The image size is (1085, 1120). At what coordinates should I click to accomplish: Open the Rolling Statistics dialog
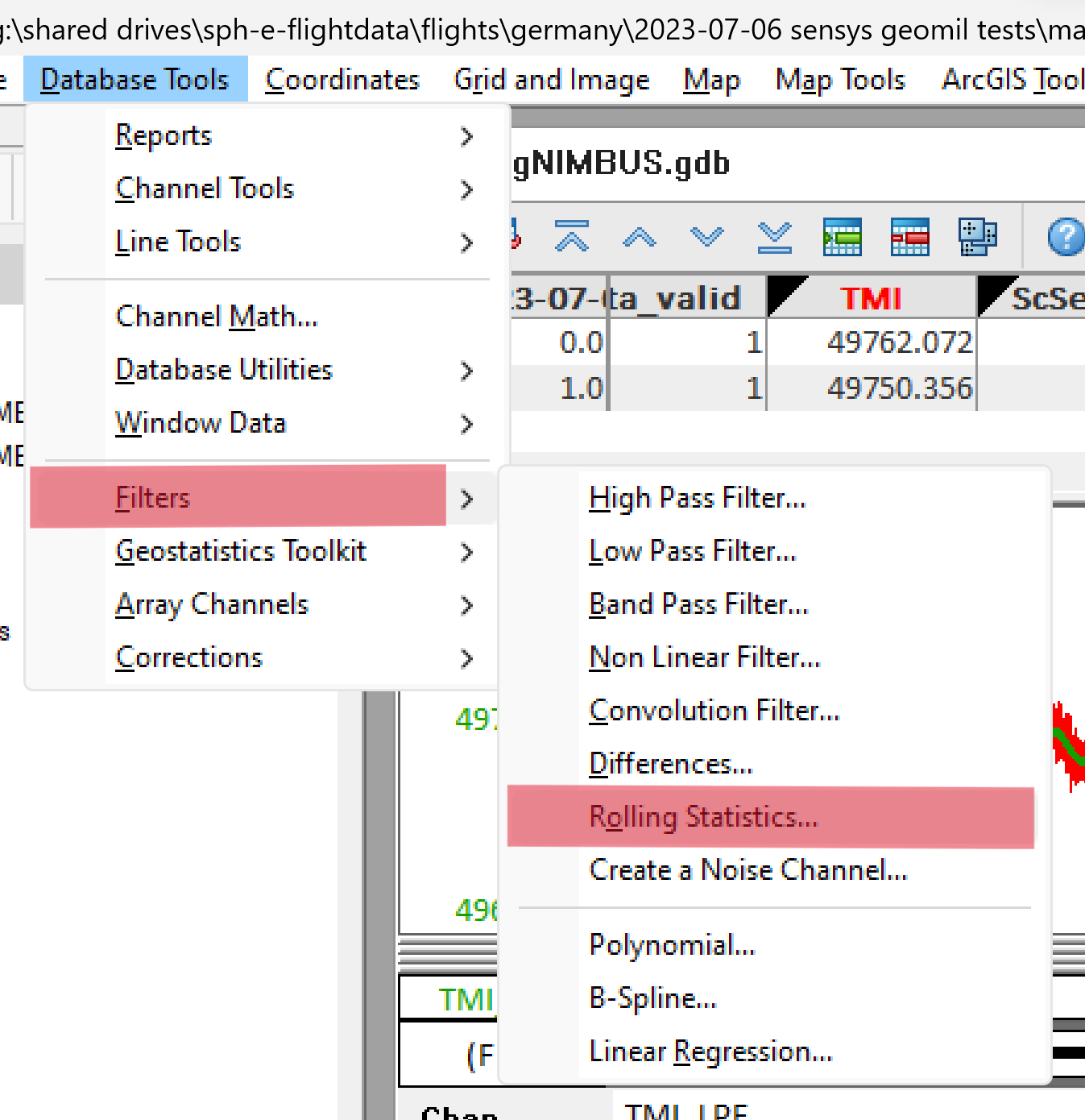point(703,816)
